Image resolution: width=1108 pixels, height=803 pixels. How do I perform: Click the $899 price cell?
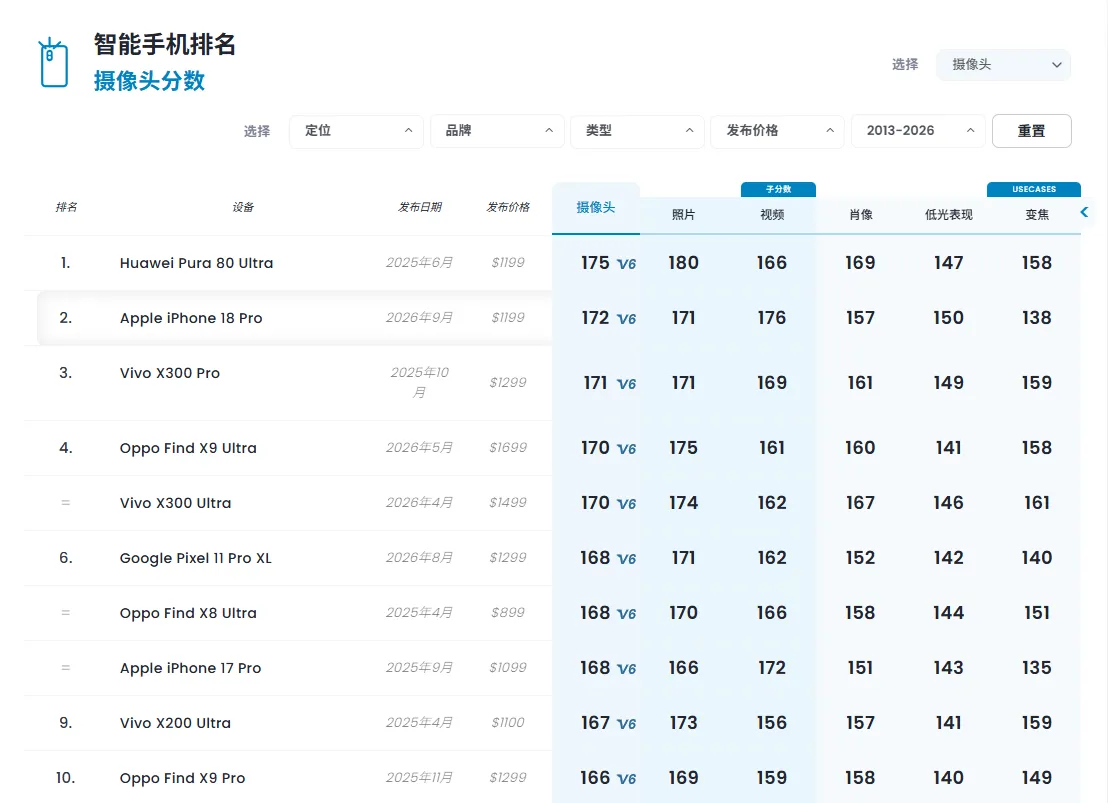click(x=508, y=612)
